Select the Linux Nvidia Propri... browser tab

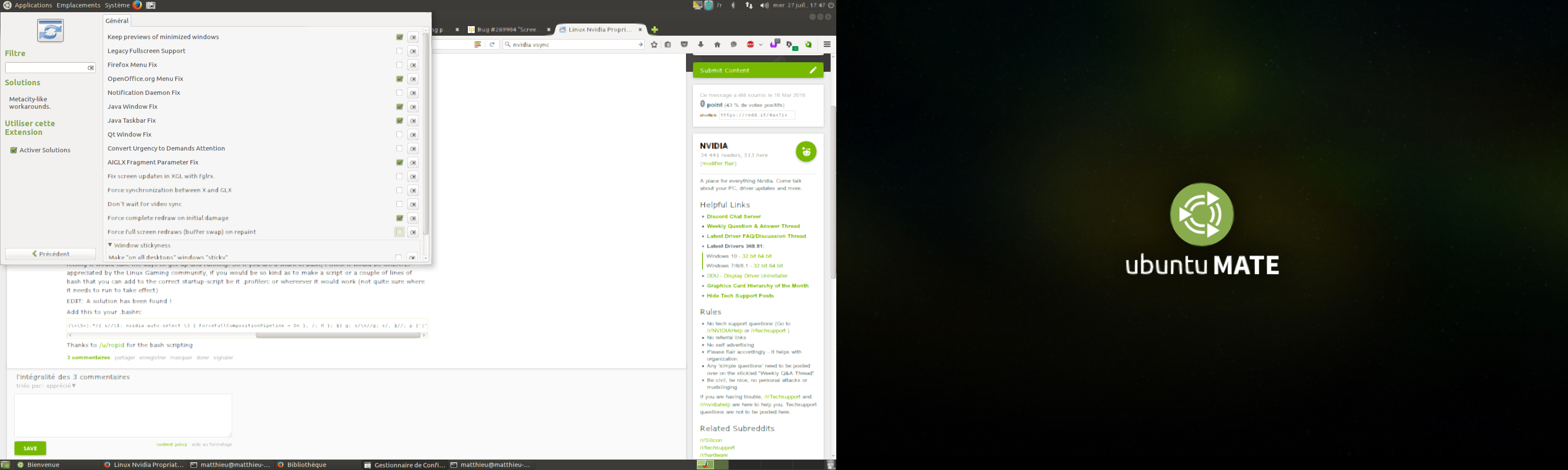[x=601, y=30]
